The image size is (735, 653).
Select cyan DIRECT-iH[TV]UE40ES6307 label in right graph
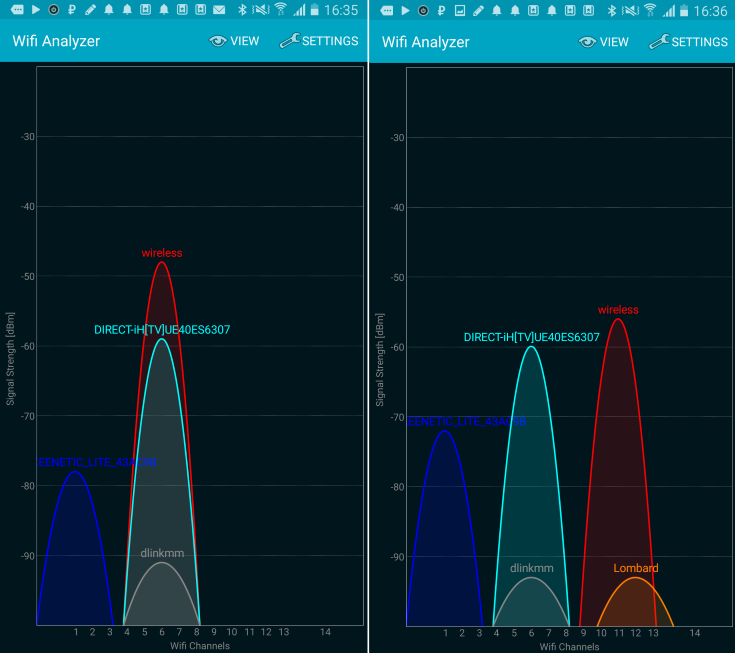[532, 338]
